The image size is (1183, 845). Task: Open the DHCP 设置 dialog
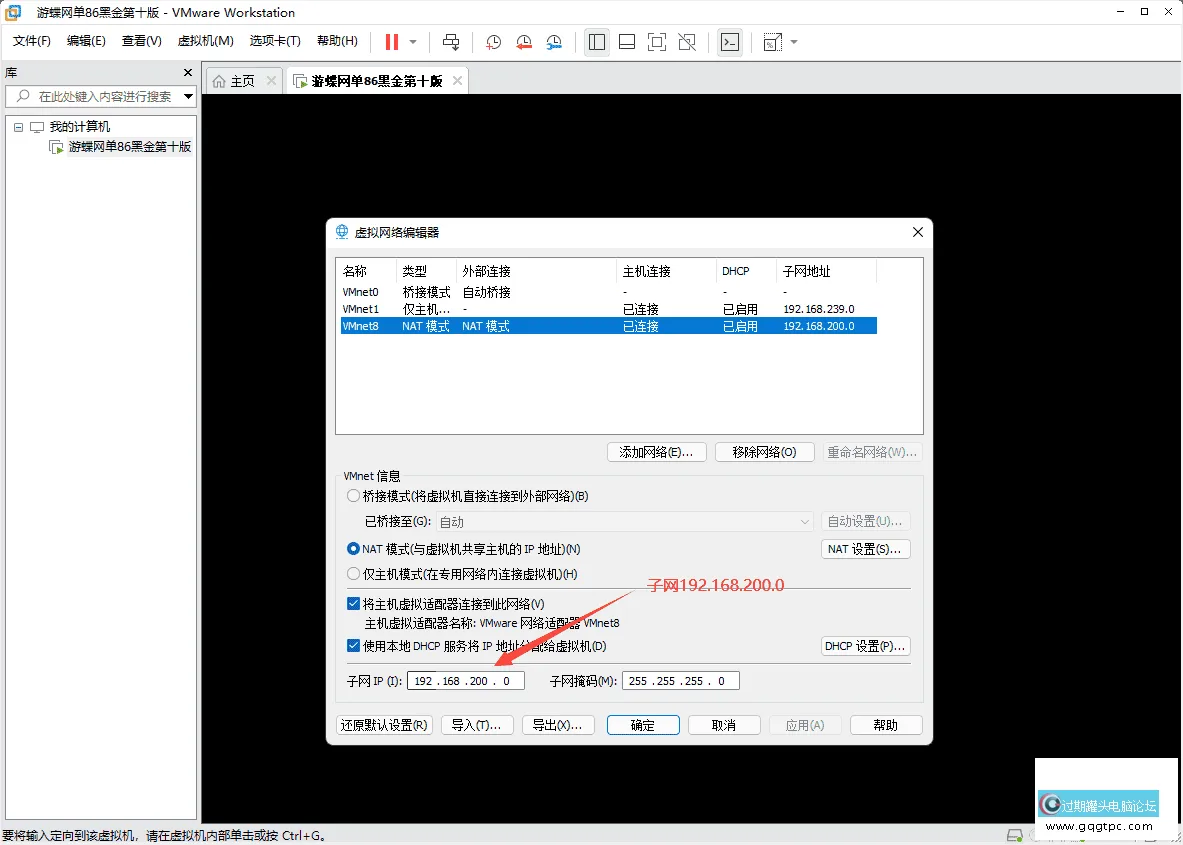[865, 645]
